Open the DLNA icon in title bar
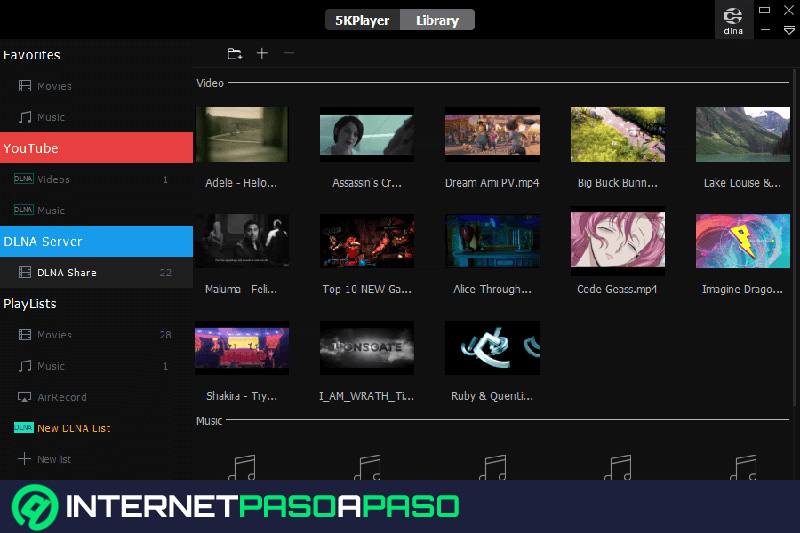 click(733, 20)
